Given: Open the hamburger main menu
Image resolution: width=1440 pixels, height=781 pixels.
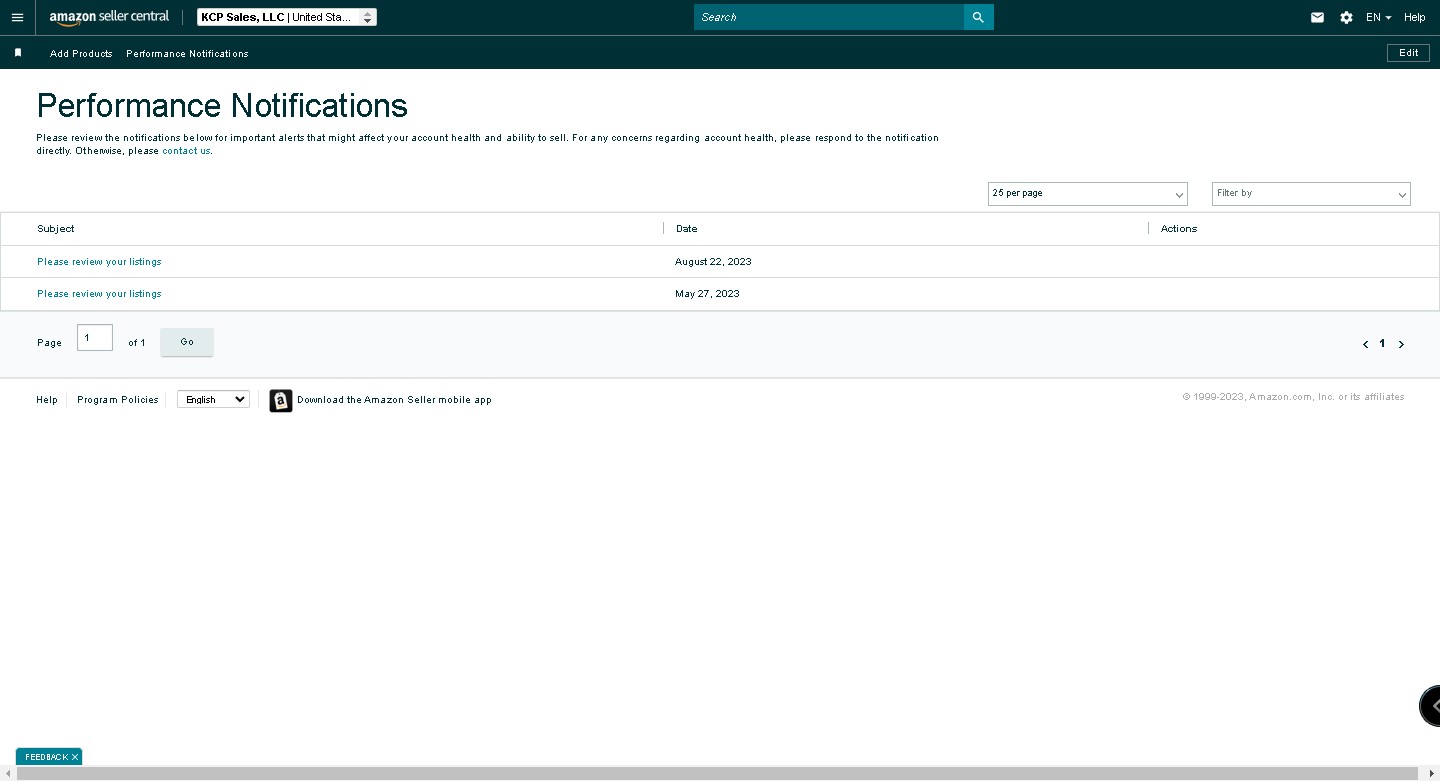Looking at the screenshot, I should point(17,17).
